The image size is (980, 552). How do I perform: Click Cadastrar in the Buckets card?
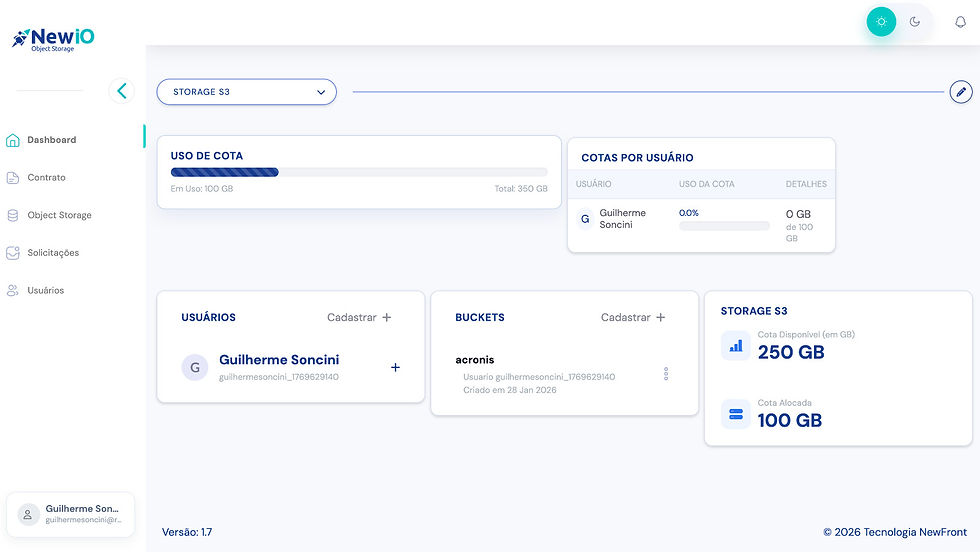[x=633, y=318]
